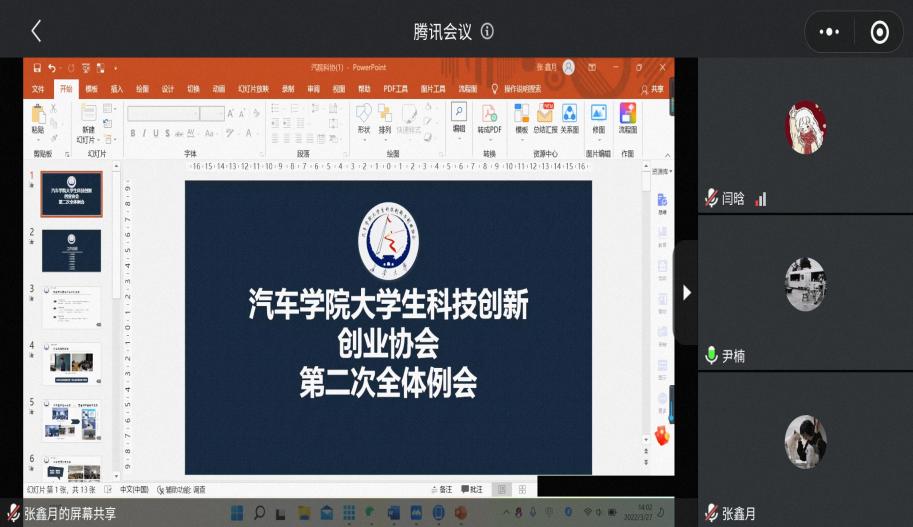Open the 设计 ribbon tab
Image resolution: width=913 pixels, height=527 pixels.
[x=168, y=88]
